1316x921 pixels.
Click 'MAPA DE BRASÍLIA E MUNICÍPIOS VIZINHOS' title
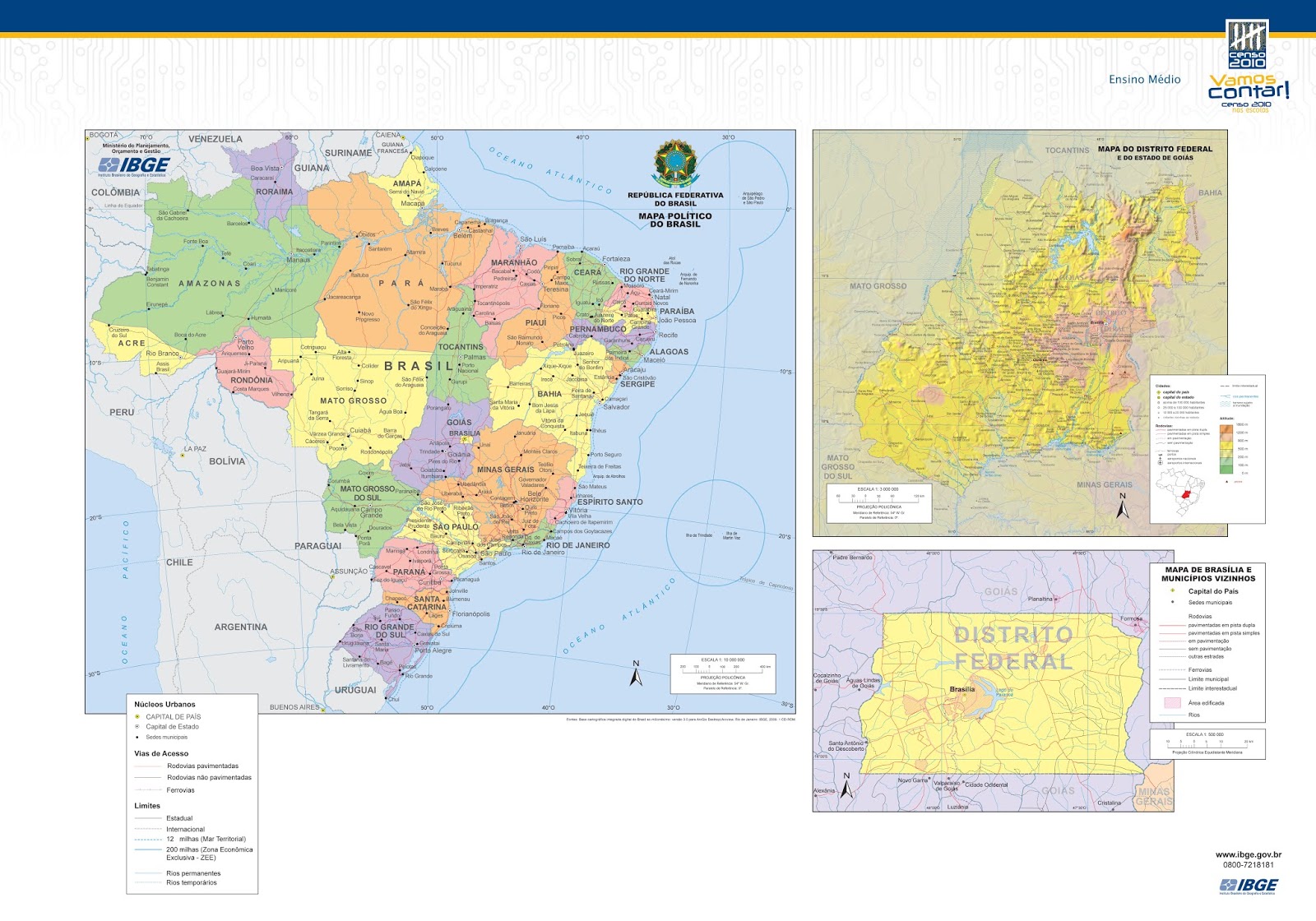[1208, 574]
